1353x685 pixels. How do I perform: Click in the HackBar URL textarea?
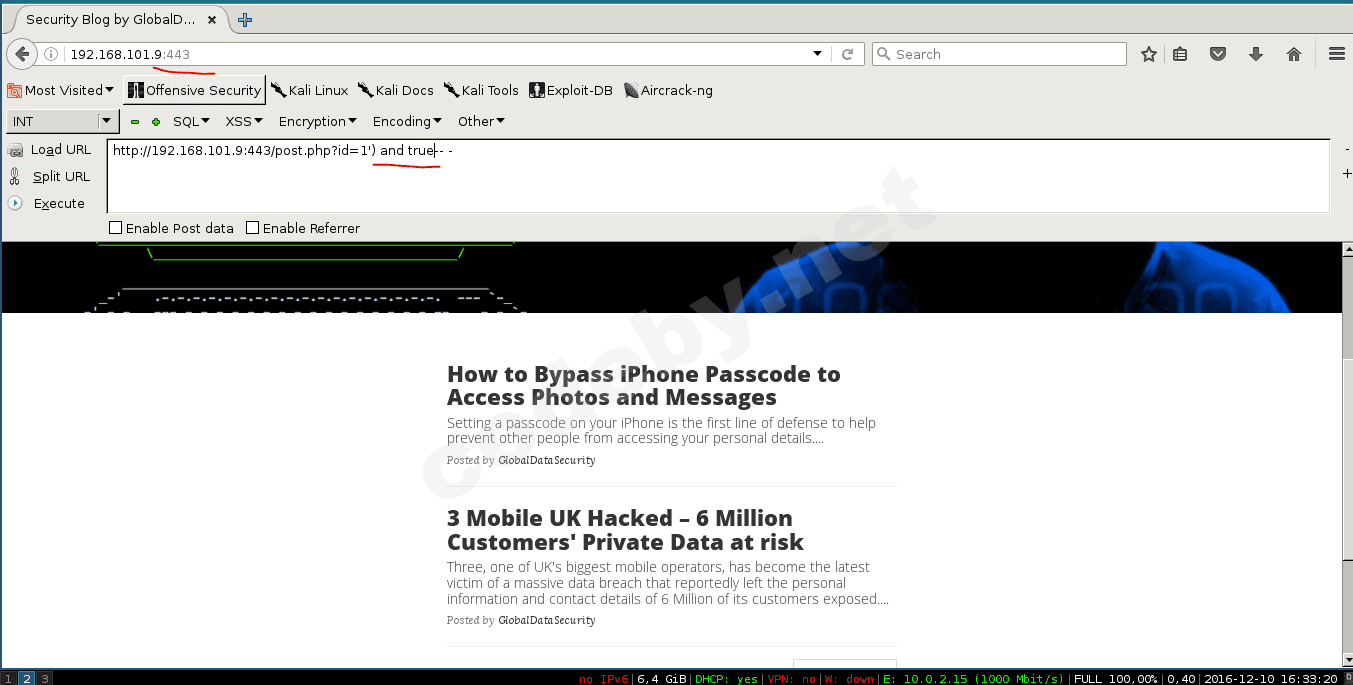(x=718, y=176)
